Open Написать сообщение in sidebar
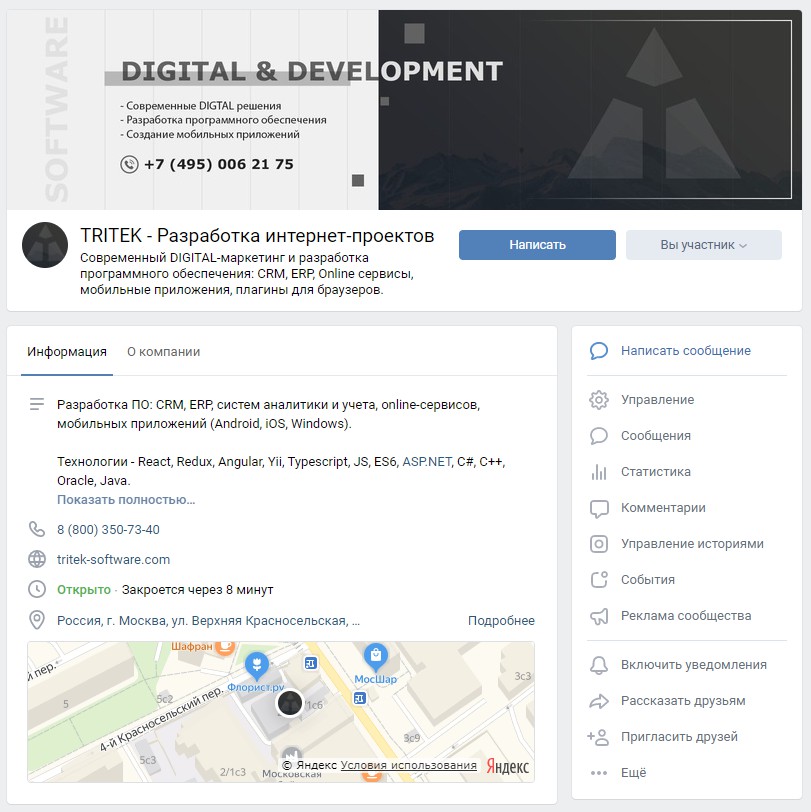 (x=686, y=351)
